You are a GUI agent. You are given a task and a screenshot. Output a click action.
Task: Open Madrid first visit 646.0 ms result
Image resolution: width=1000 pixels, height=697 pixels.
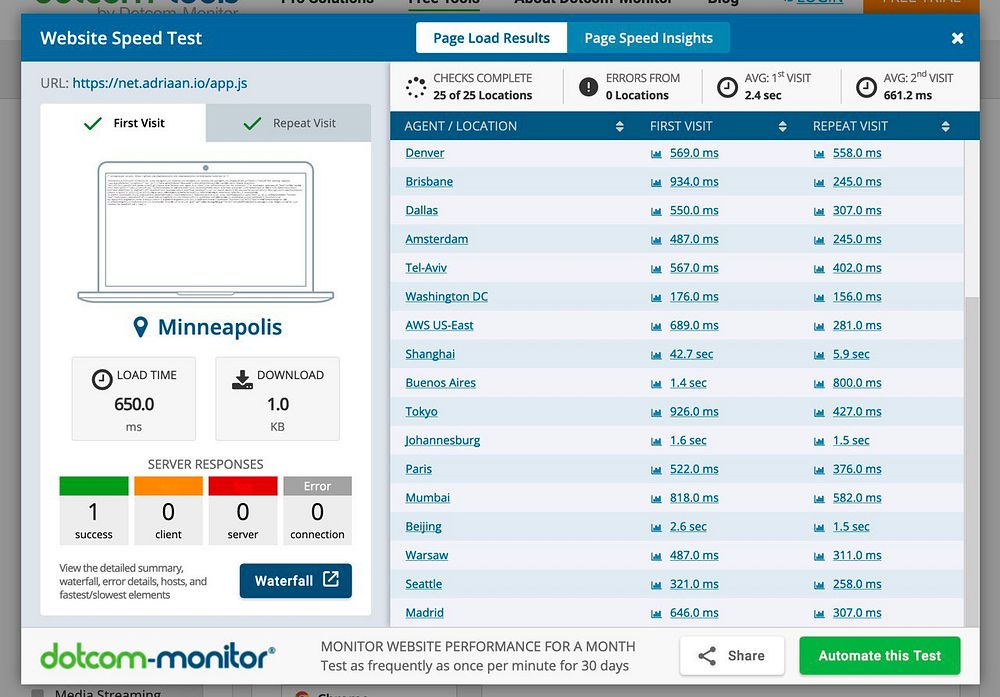pos(694,612)
